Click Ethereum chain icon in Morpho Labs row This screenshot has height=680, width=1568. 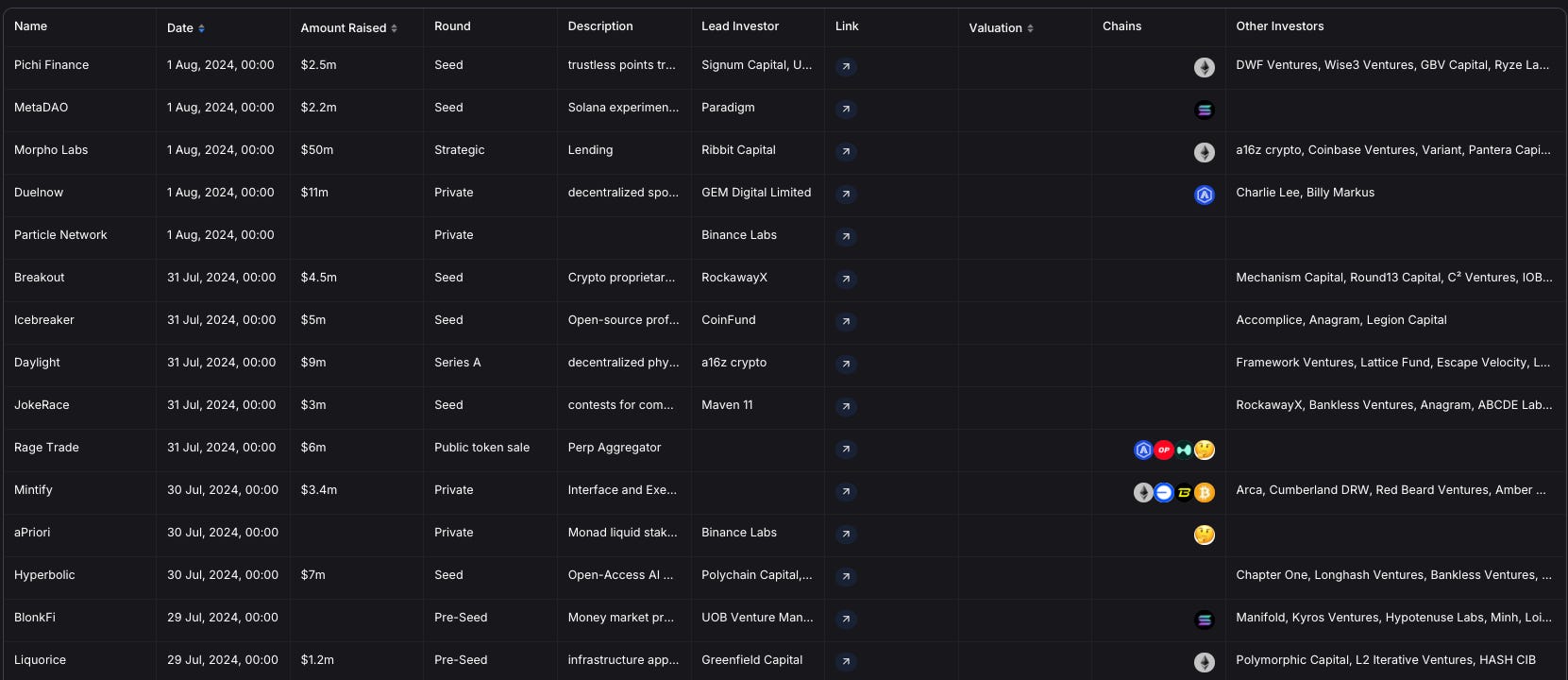1205,152
